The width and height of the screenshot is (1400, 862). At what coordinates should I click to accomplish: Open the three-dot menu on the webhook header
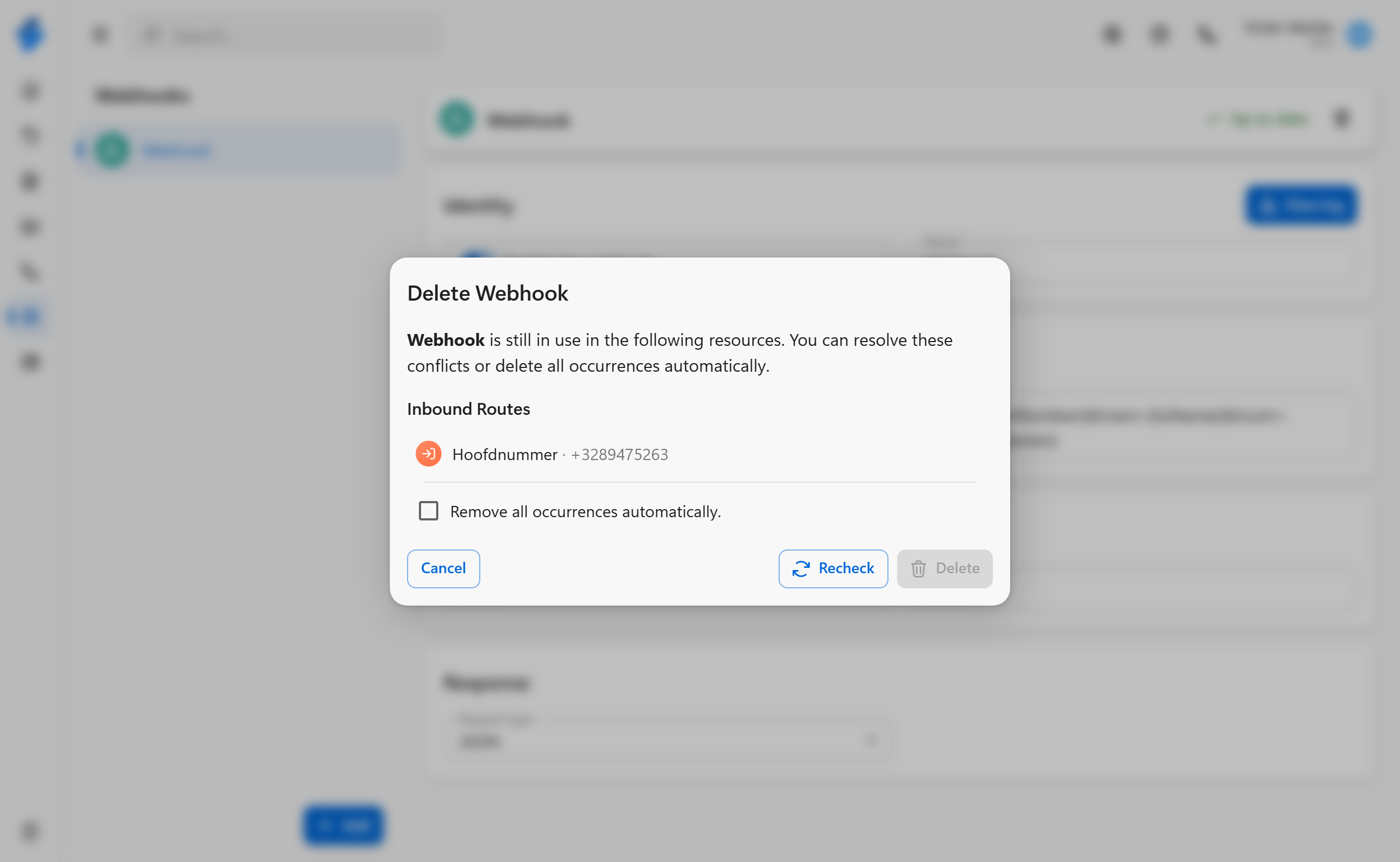point(1342,119)
